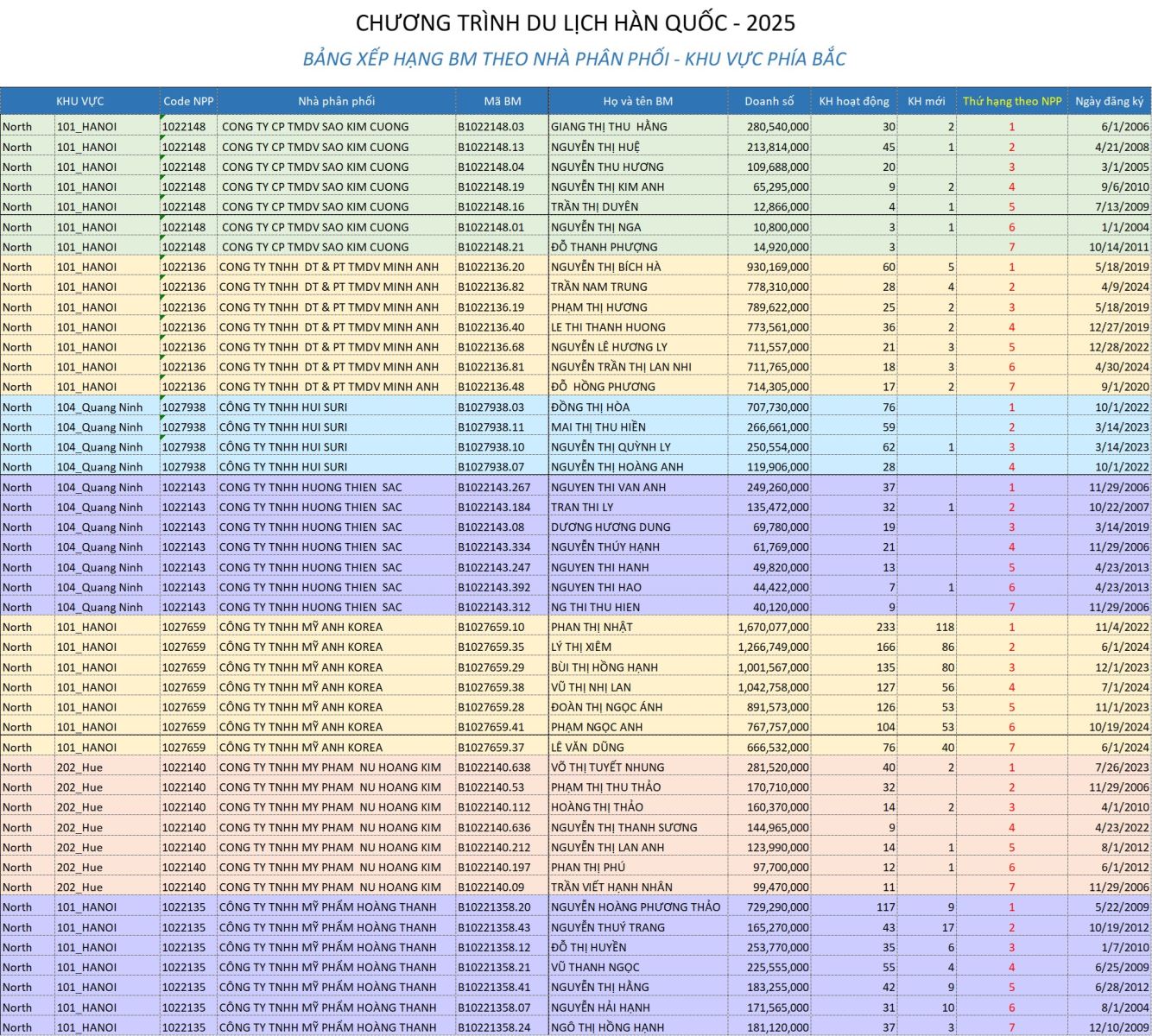Click the sales value '65,295,000'
The height and width of the screenshot is (1036, 1152).
[781, 186]
